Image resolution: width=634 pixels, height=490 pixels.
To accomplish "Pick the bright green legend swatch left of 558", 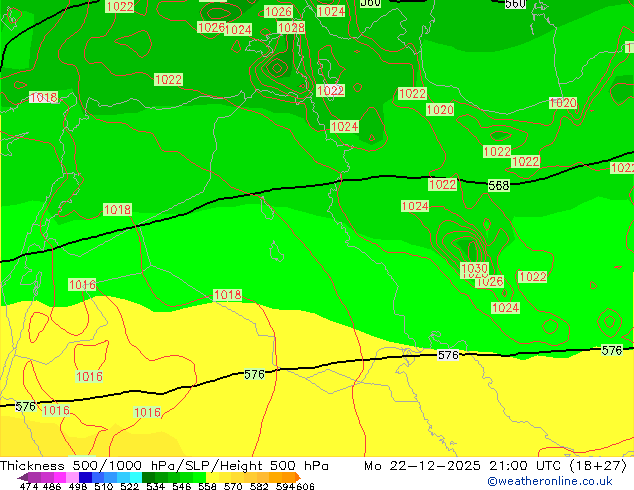I will point(199,477).
